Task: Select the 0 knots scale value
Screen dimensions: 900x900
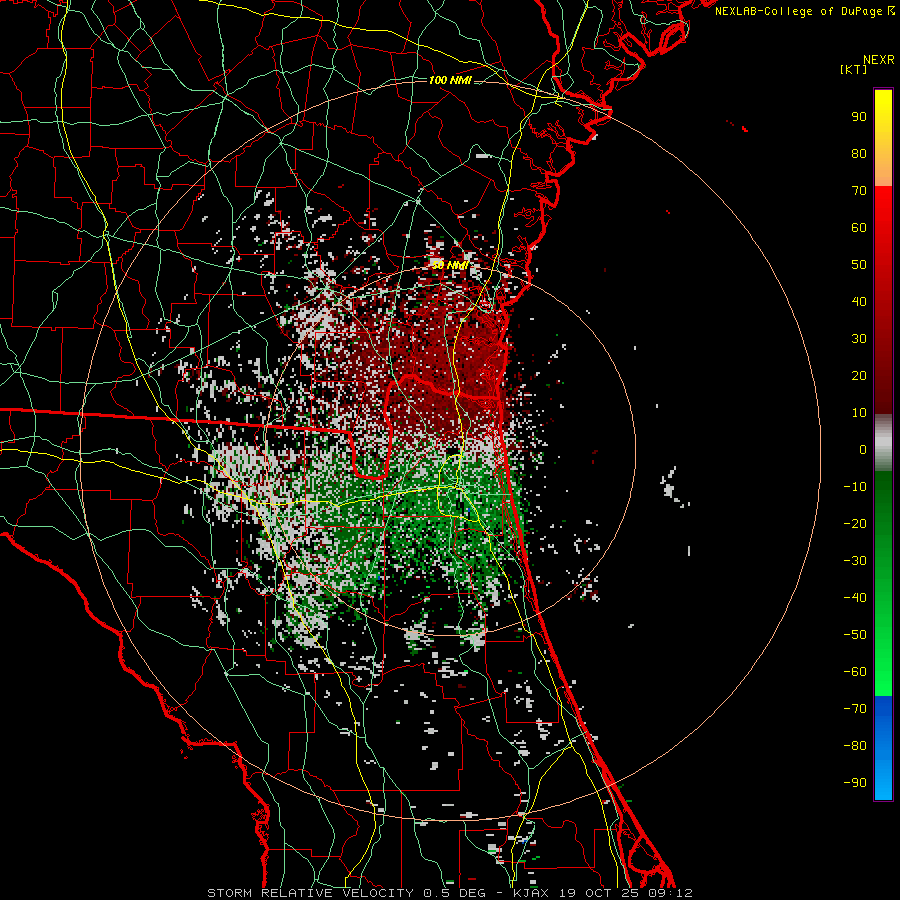Action: coord(863,449)
